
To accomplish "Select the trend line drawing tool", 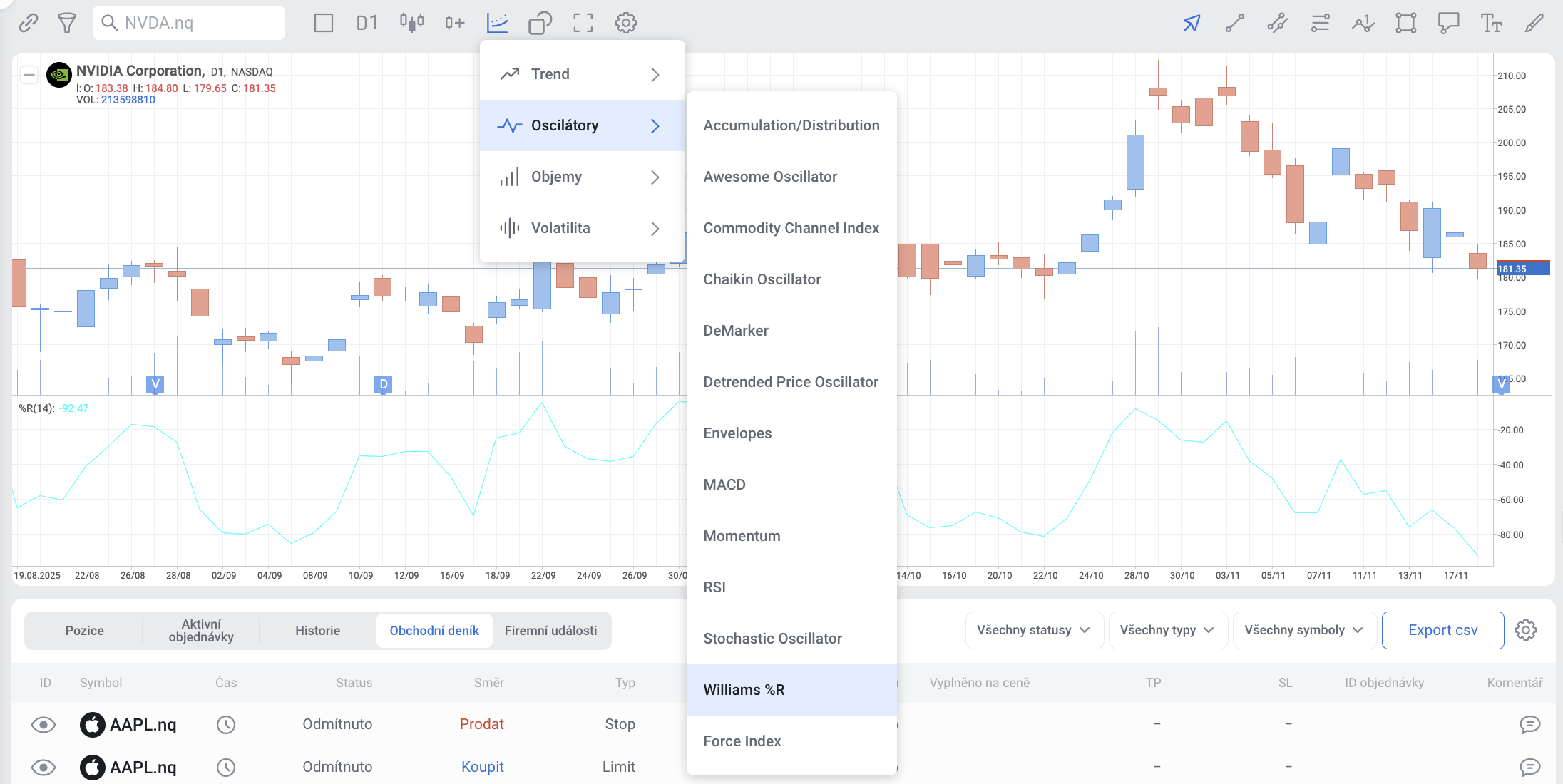I will coord(1234,23).
